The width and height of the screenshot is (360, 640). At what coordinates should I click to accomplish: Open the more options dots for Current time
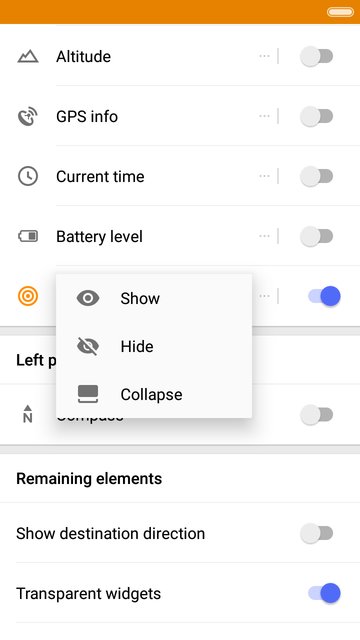(x=264, y=176)
